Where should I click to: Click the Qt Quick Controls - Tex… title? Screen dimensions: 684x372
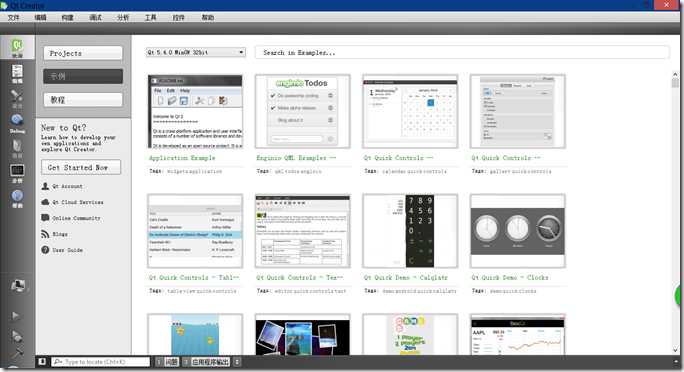300,277
